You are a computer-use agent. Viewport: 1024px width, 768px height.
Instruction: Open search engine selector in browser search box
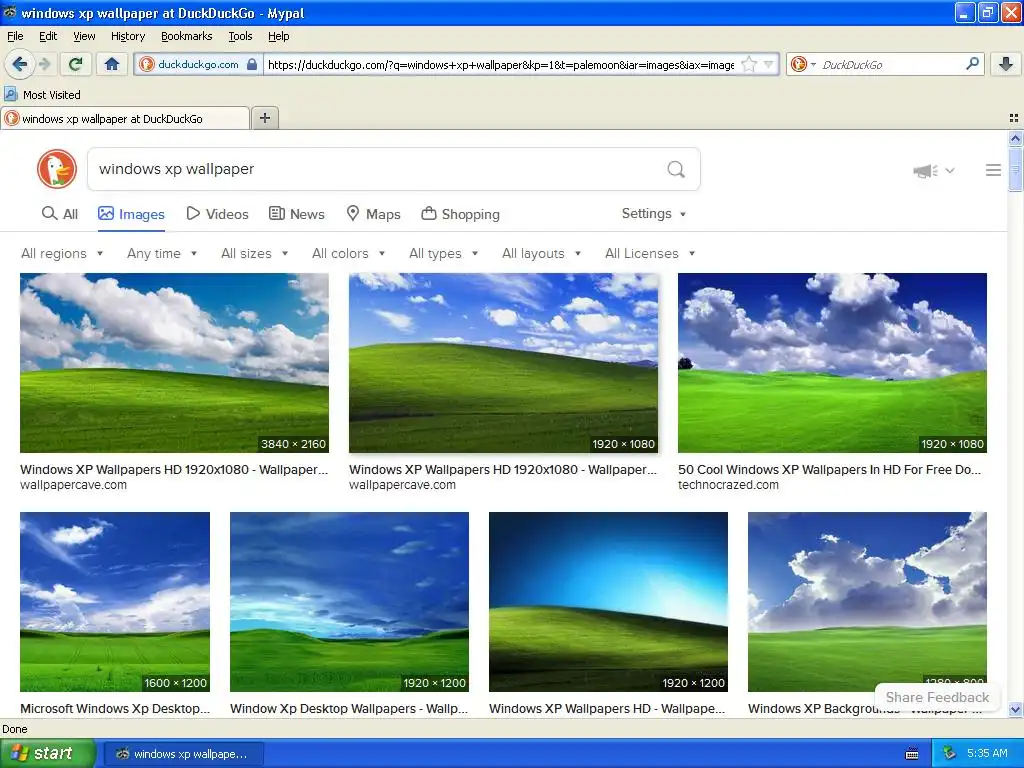click(x=803, y=64)
